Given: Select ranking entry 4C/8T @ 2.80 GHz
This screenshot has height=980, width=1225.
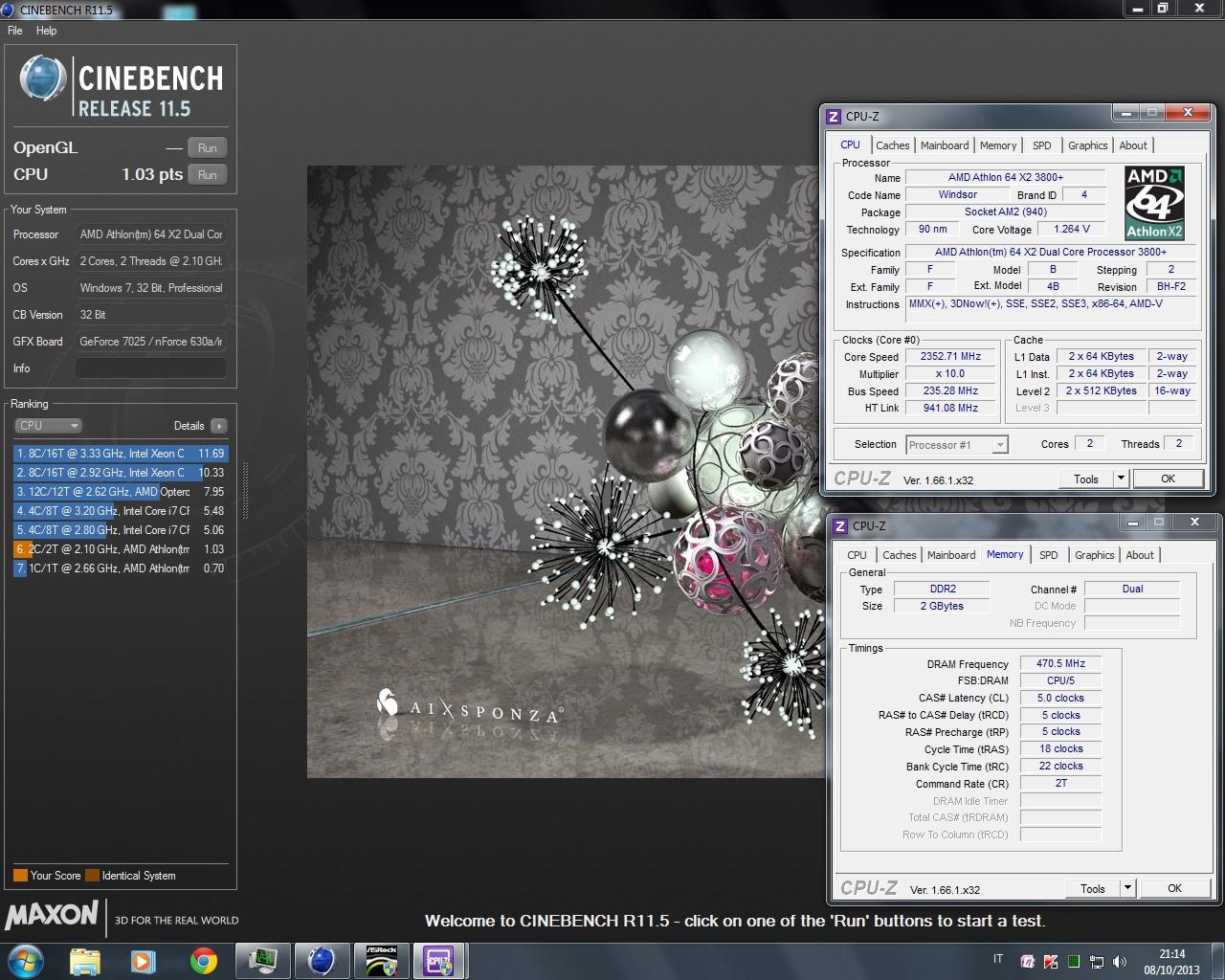Looking at the screenshot, I should [x=121, y=530].
